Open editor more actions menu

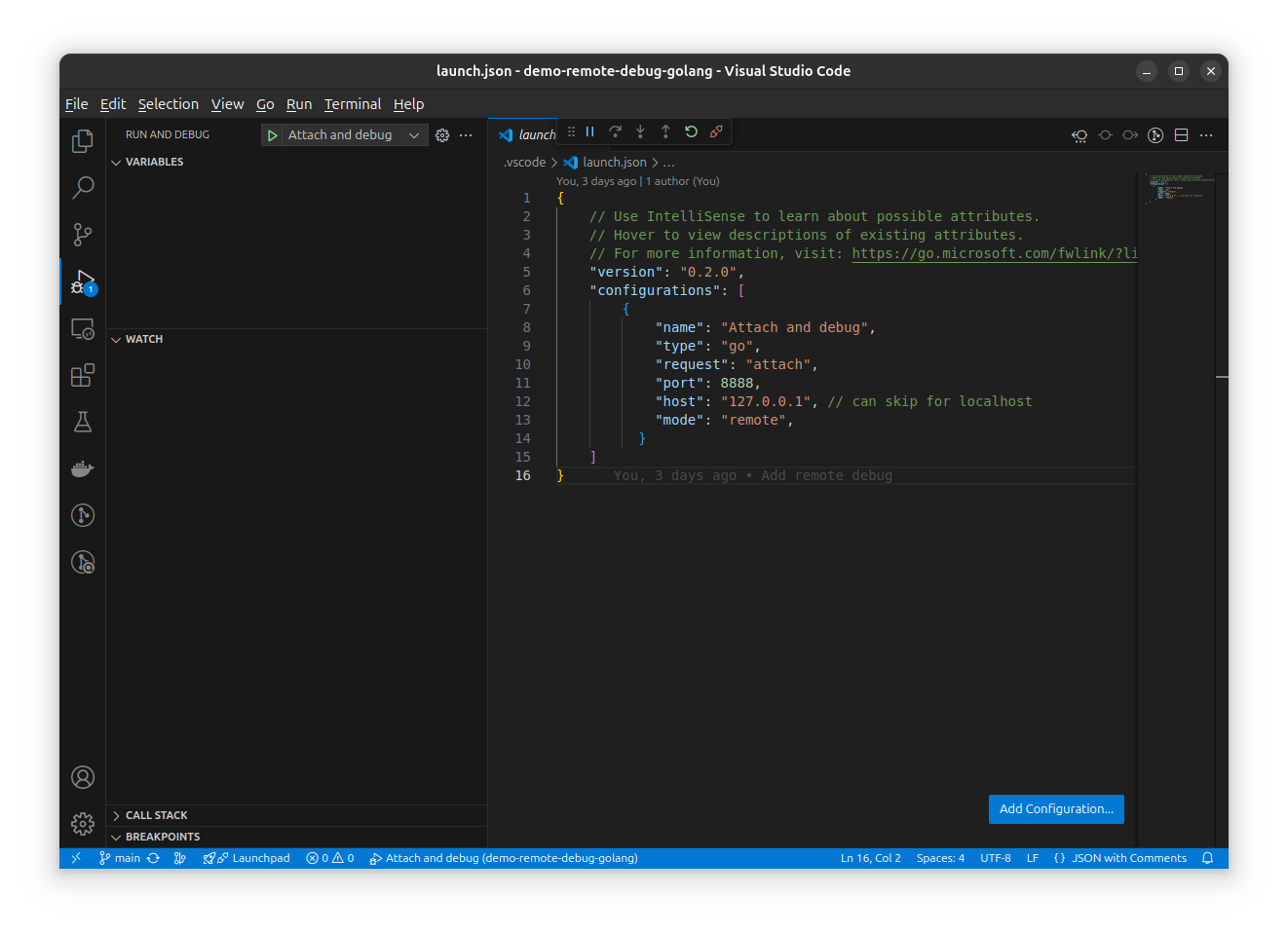pyautogui.click(x=1206, y=135)
